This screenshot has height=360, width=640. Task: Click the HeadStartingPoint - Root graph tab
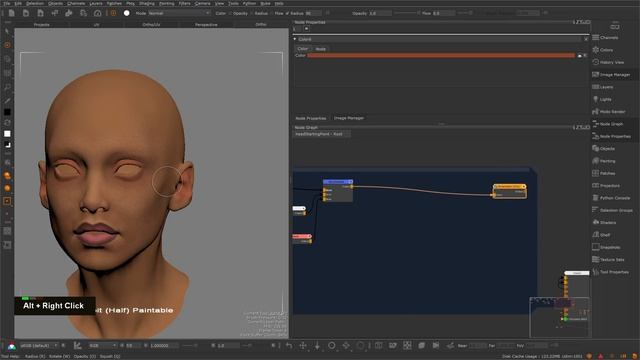pyautogui.click(x=321, y=134)
